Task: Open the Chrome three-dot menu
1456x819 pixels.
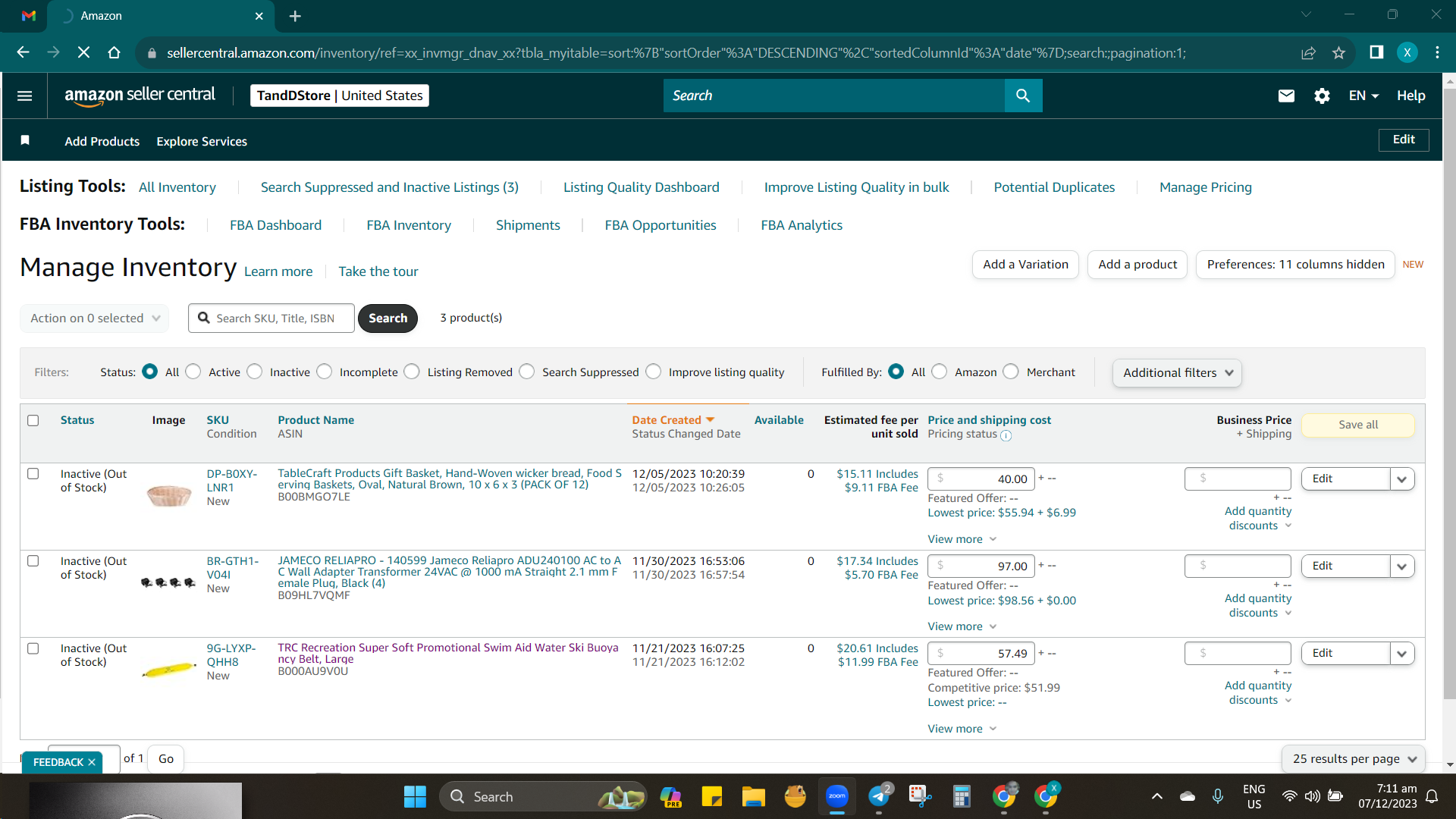Action: 1437,52
